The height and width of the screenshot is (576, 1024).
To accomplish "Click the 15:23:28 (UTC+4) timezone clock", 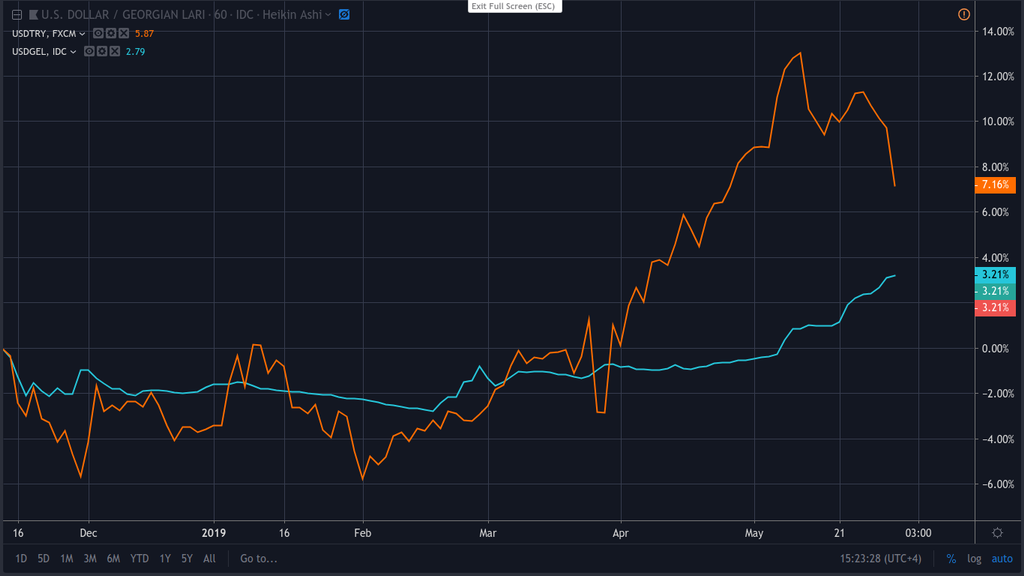I will click(880, 558).
